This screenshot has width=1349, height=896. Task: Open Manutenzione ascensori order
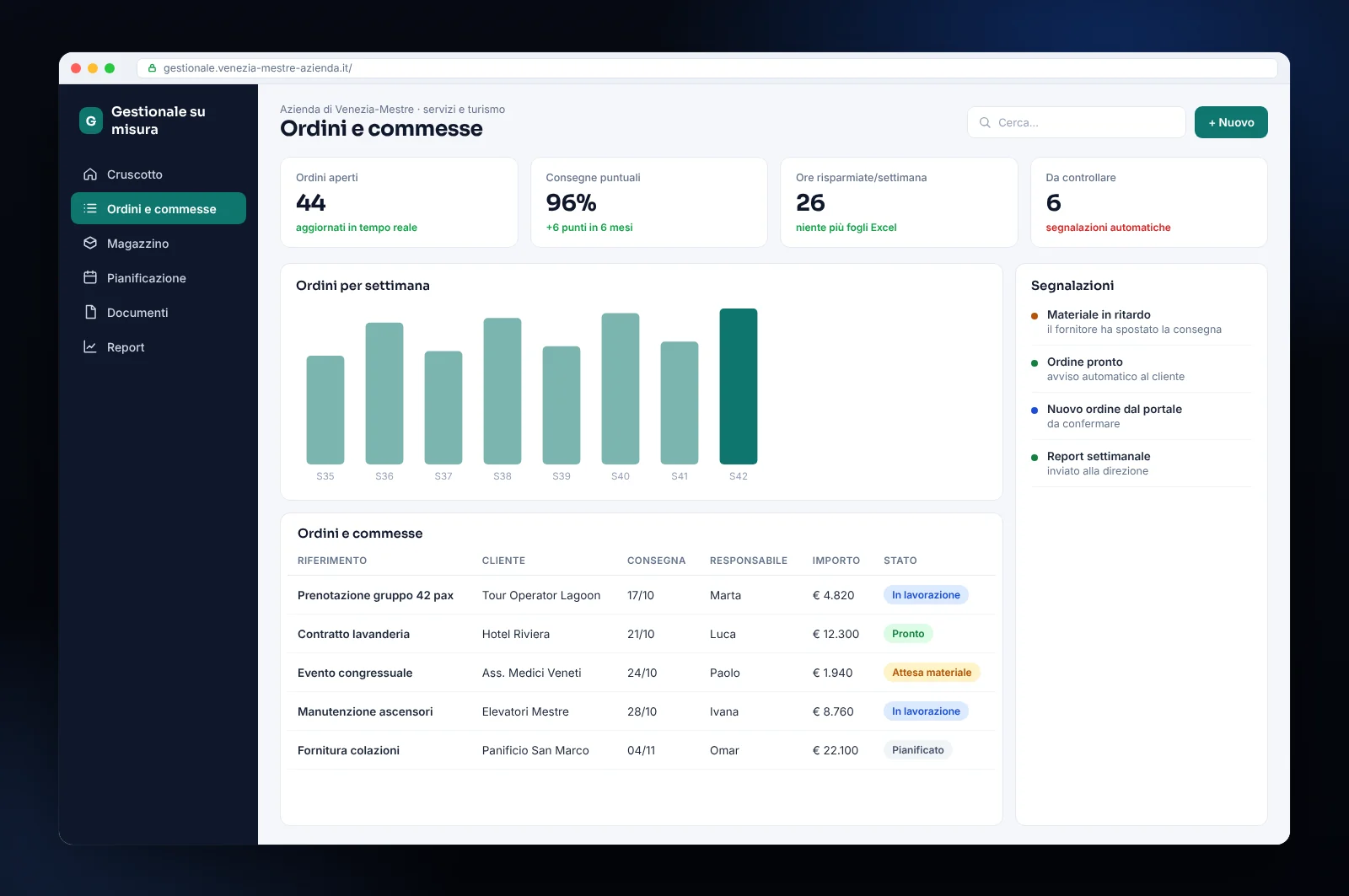(642, 711)
